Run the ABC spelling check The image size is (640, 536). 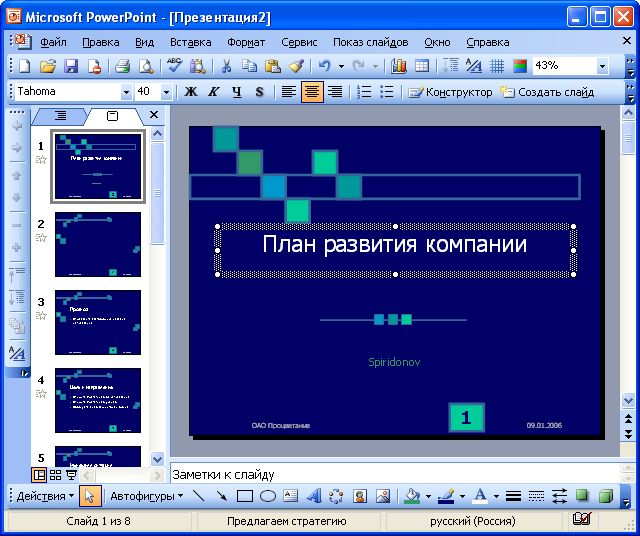click(174, 65)
